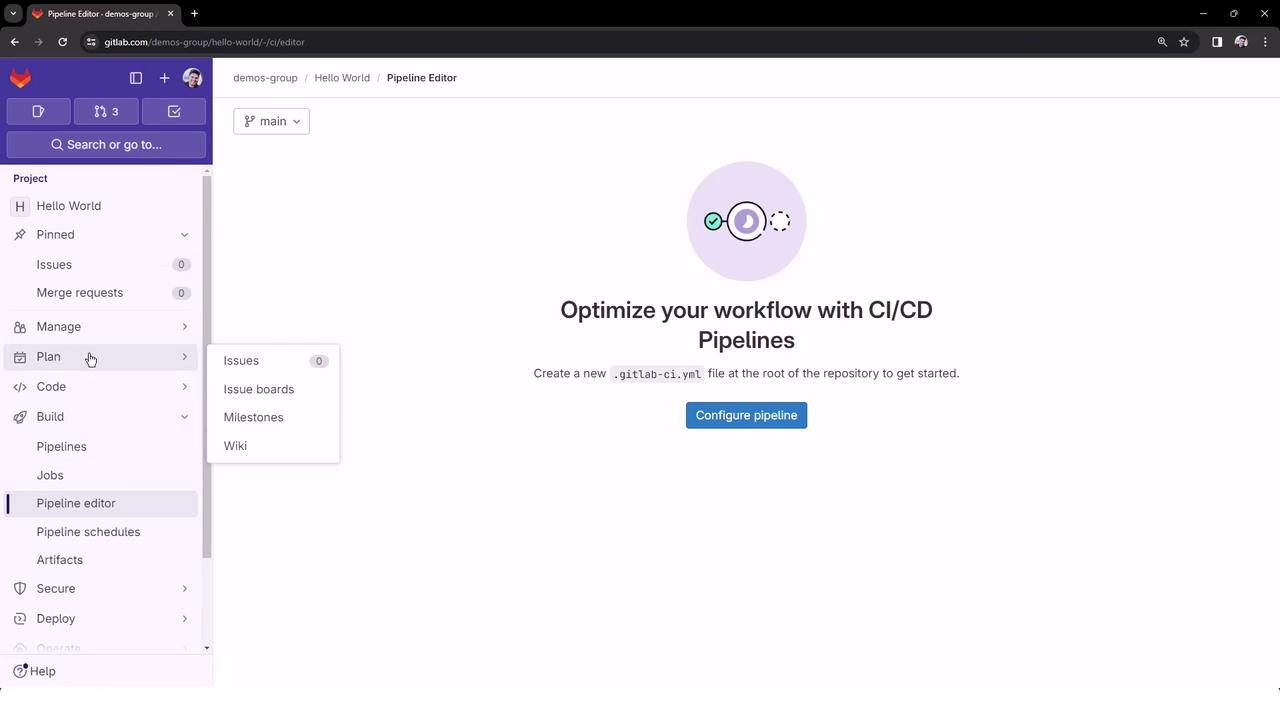Reload the page
Viewport: 1280px width, 720px height.
click(x=62, y=42)
